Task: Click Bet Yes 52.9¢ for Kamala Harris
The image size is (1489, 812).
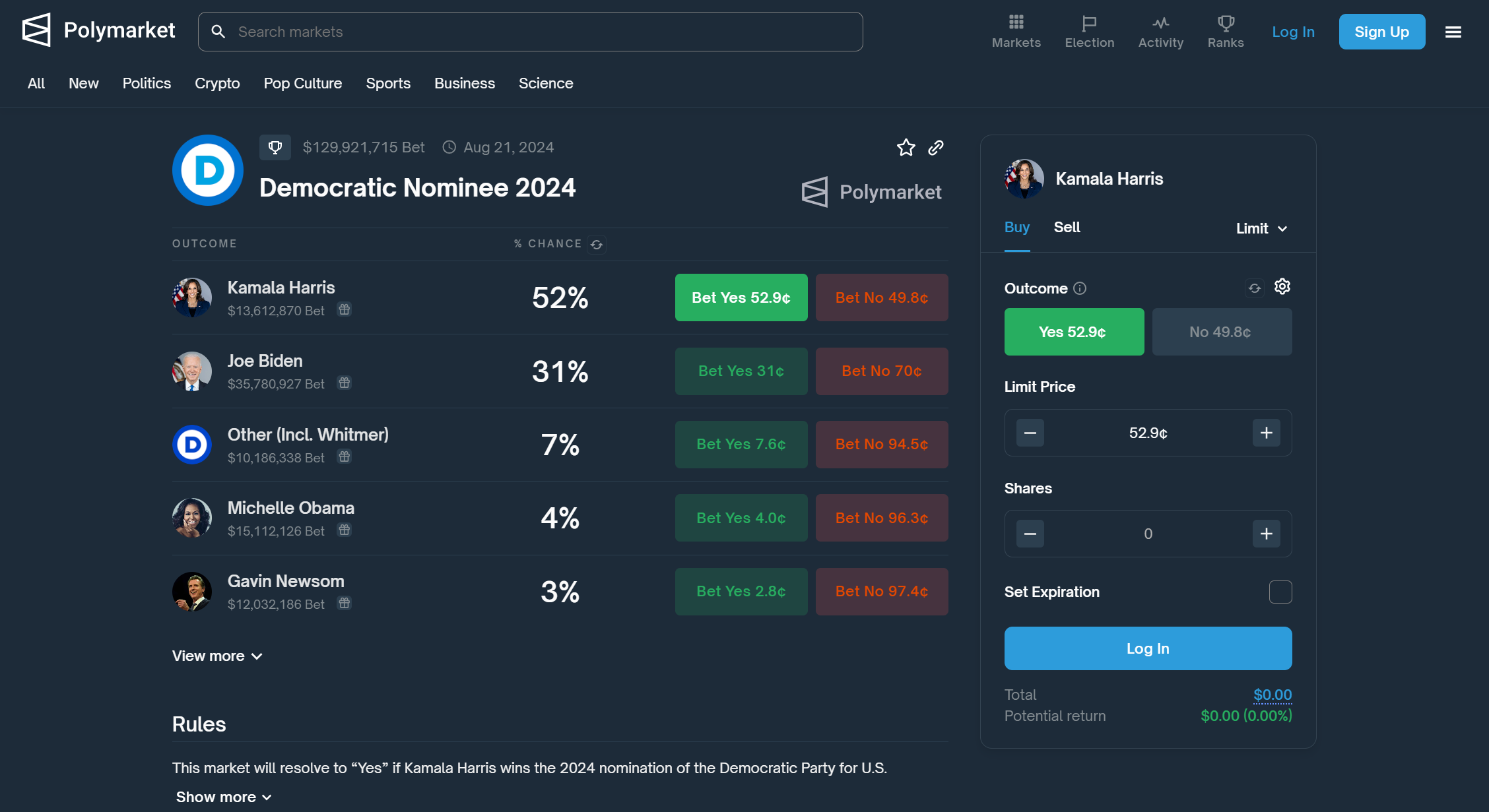Action: tap(741, 297)
